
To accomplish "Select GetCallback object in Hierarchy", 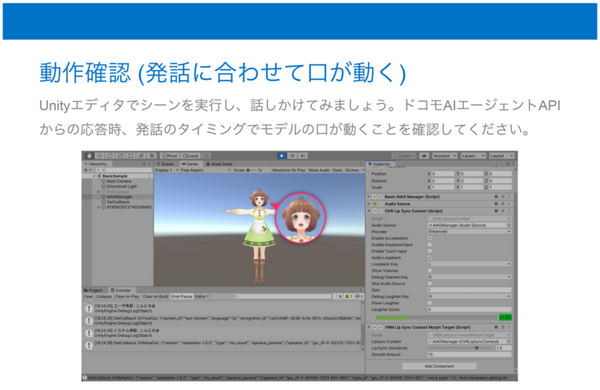I will [x=118, y=202].
